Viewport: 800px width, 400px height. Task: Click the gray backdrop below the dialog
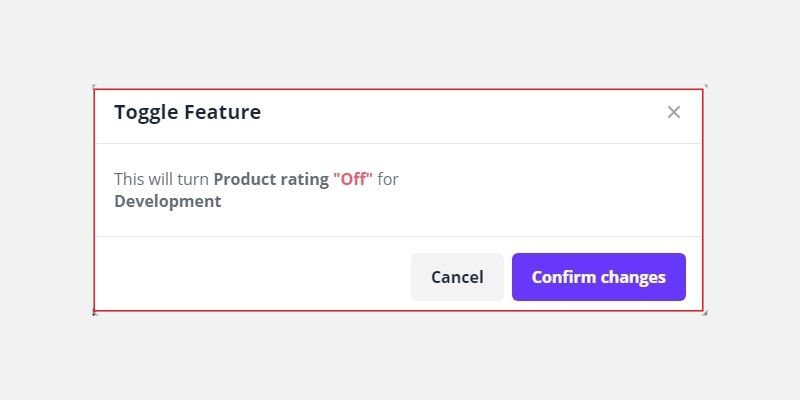pos(400,360)
